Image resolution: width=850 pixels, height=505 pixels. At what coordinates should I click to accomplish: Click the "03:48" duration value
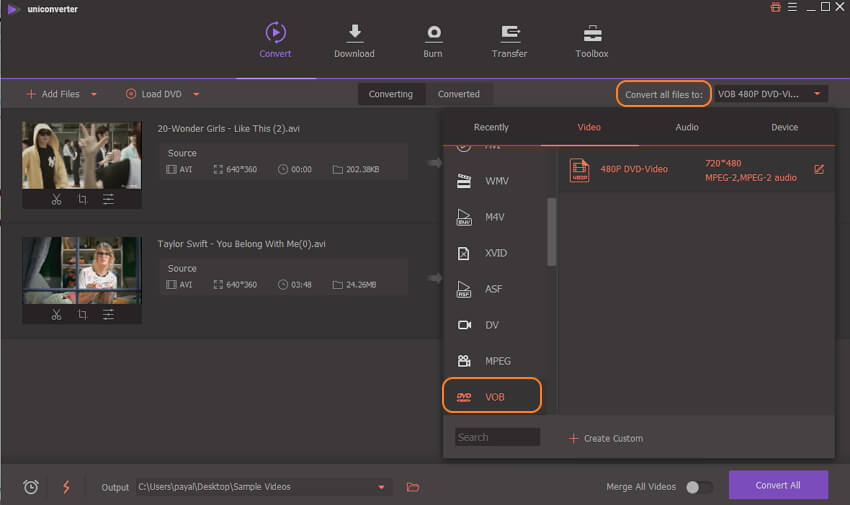tap(301, 284)
